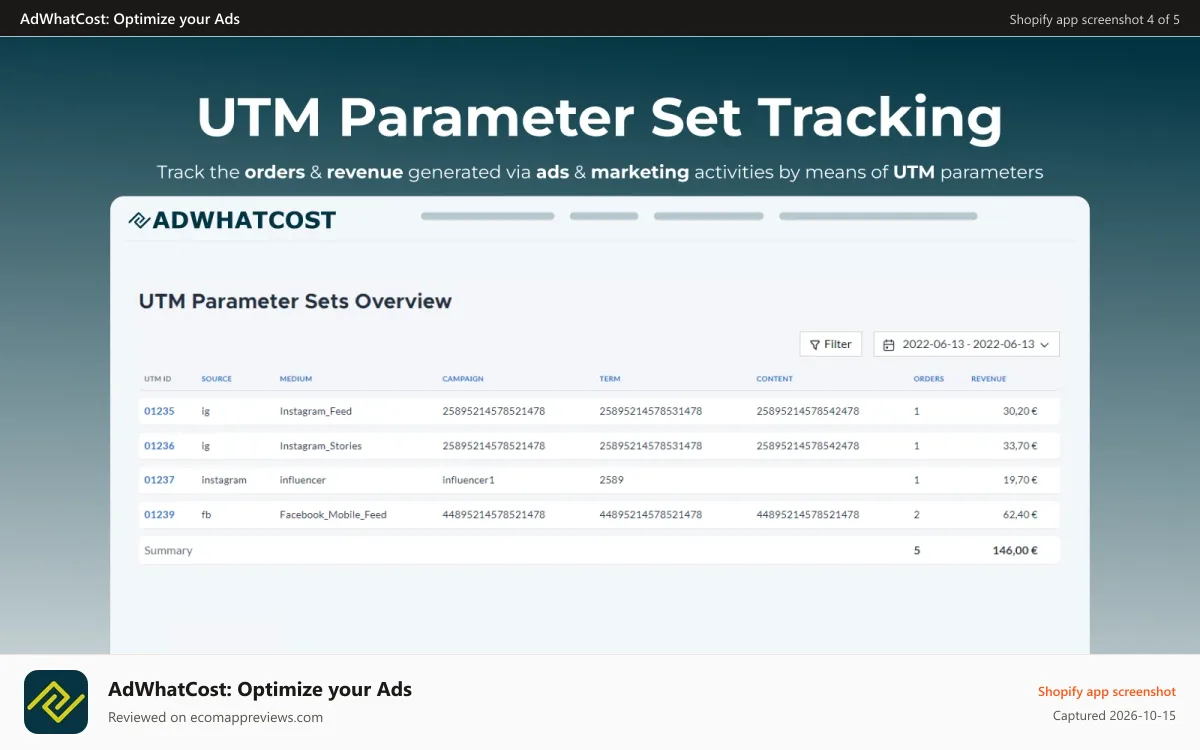Click the ecomappreviews.com review text

pyautogui.click(x=215, y=717)
